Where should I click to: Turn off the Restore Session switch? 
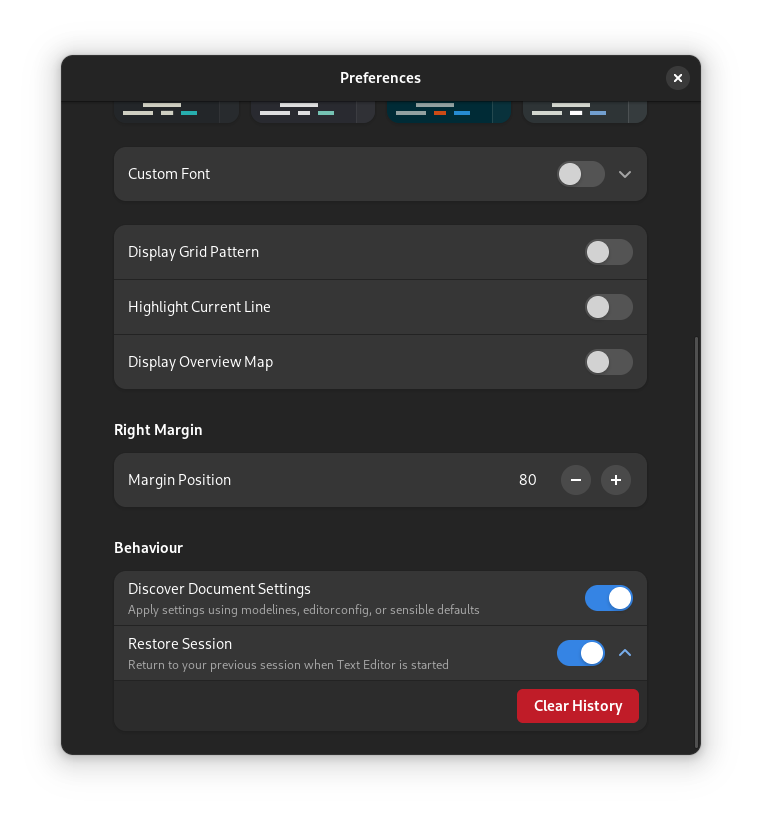pos(581,653)
